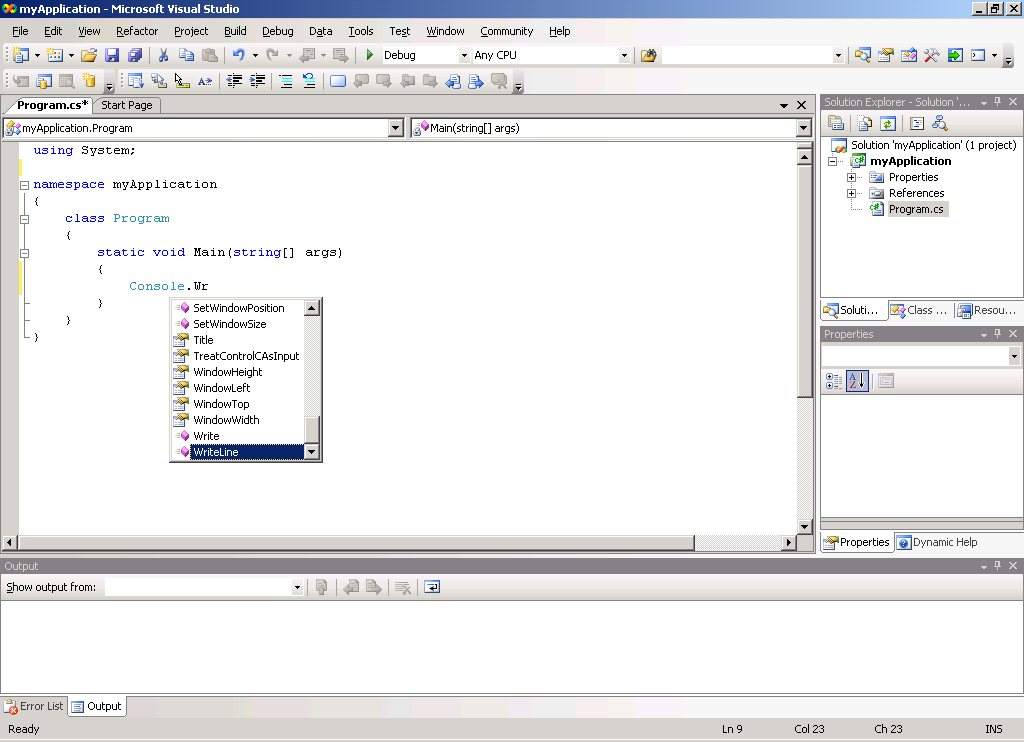Uncomment the selected lines icon
This screenshot has height=742, width=1024.
[x=309, y=81]
